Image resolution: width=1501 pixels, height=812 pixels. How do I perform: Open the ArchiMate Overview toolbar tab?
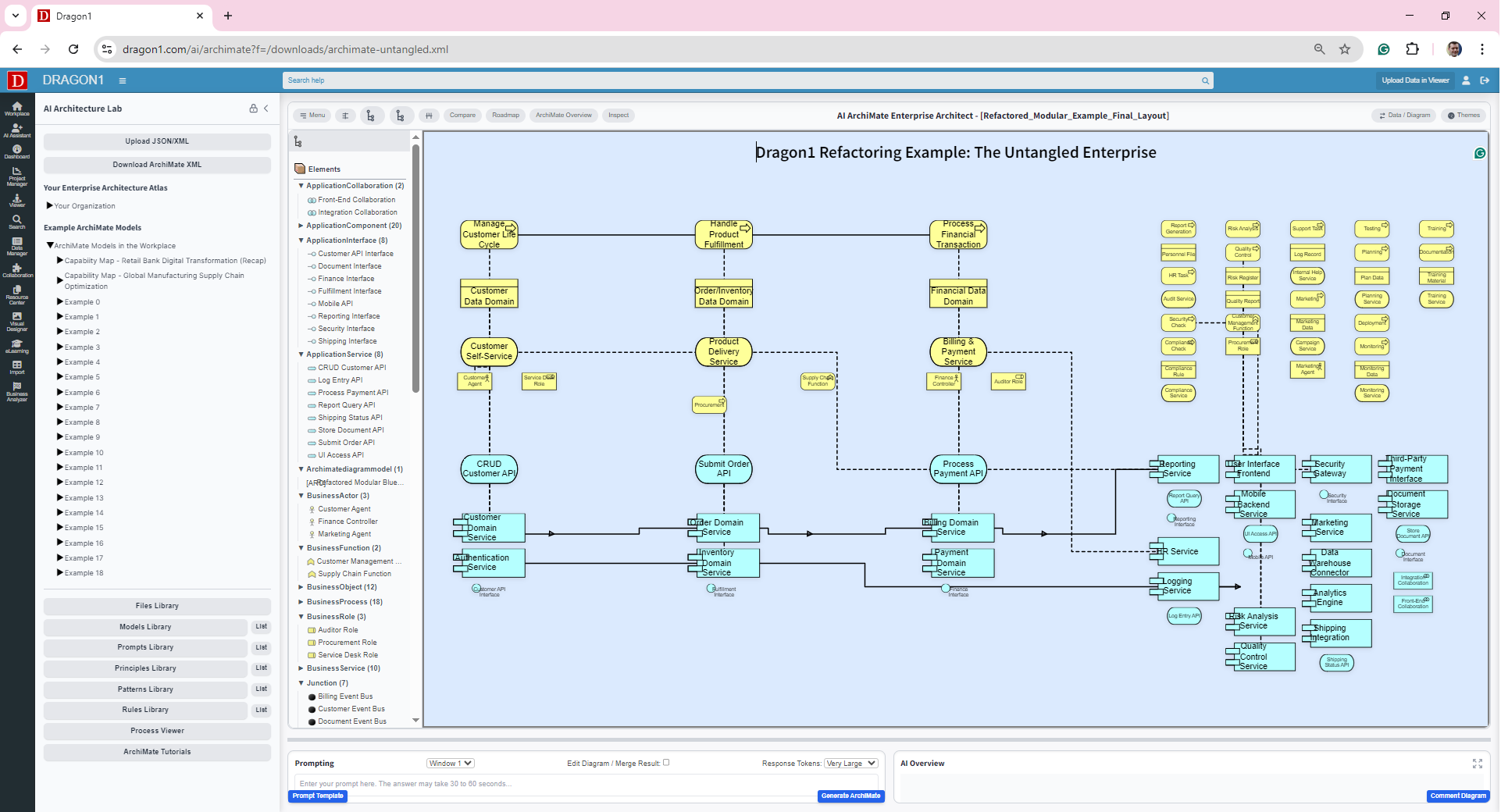[x=563, y=116]
